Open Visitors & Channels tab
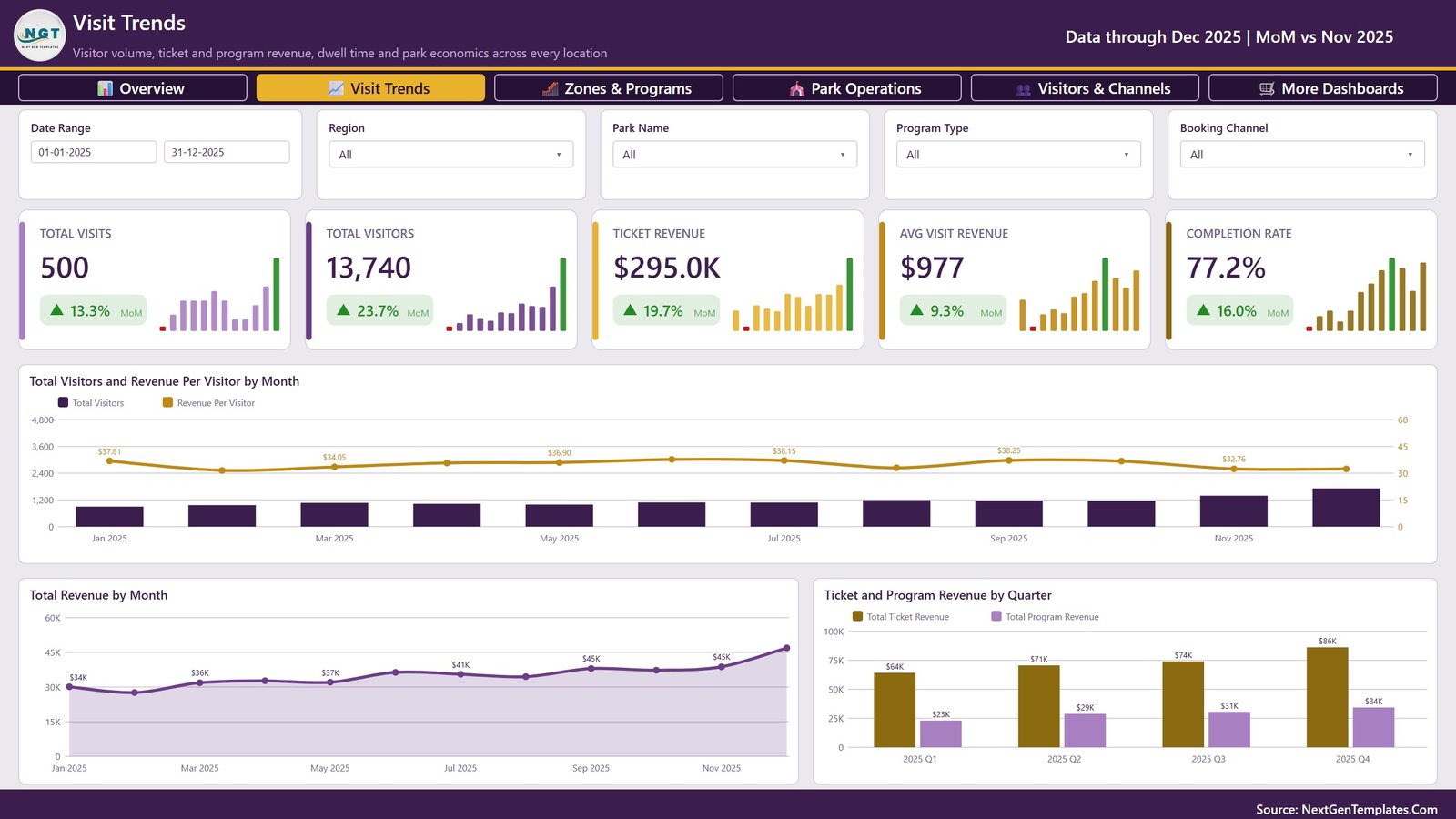Image resolution: width=1456 pixels, height=819 pixels. (x=1086, y=88)
